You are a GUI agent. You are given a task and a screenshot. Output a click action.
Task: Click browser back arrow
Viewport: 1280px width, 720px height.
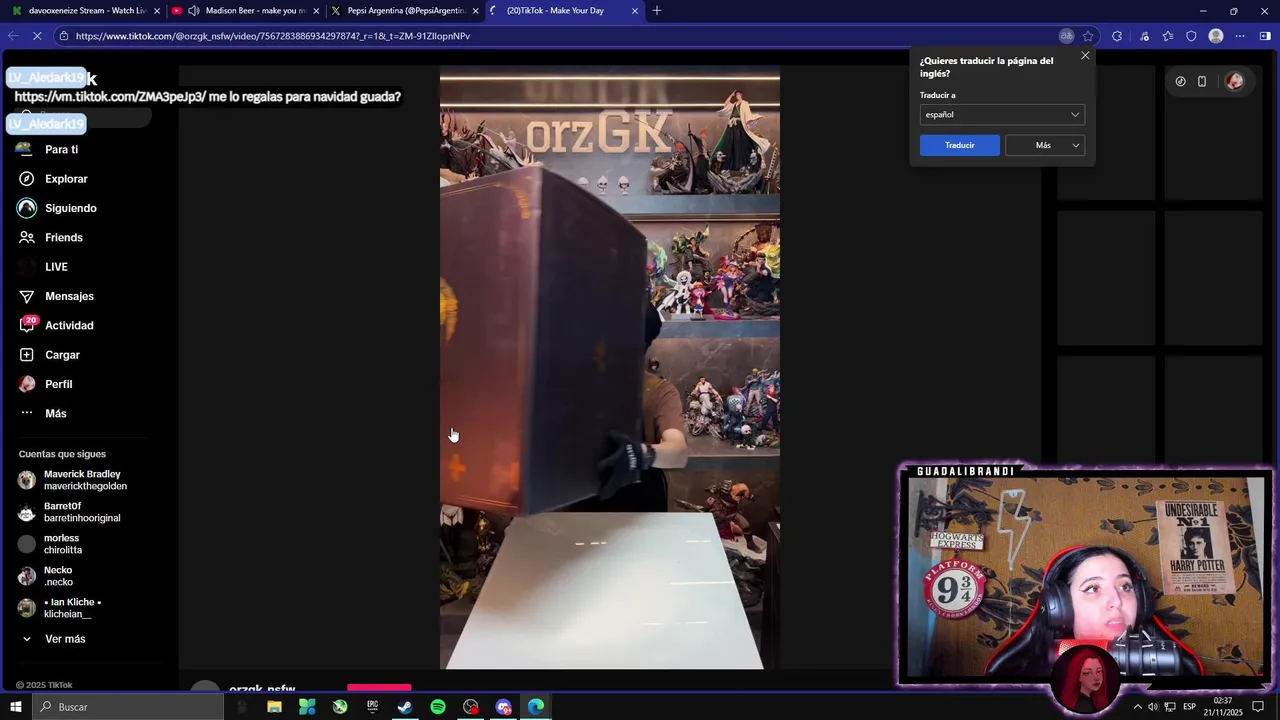13,36
